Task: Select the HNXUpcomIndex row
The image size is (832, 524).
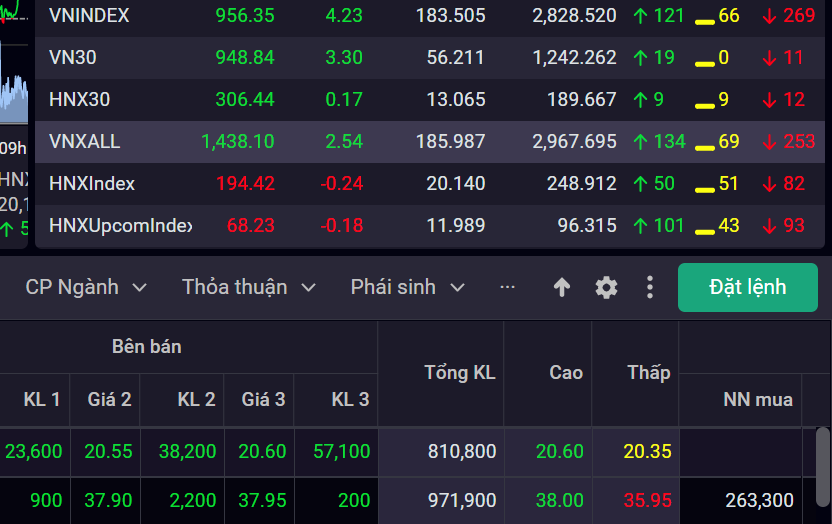Action: [x=430, y=225]
